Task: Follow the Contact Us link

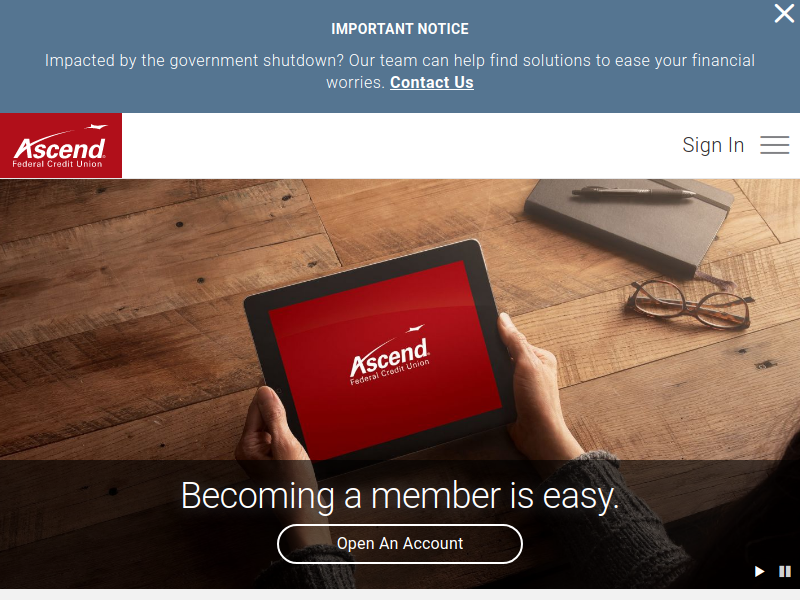Action: pyautogui.click(x=432, y=83)
